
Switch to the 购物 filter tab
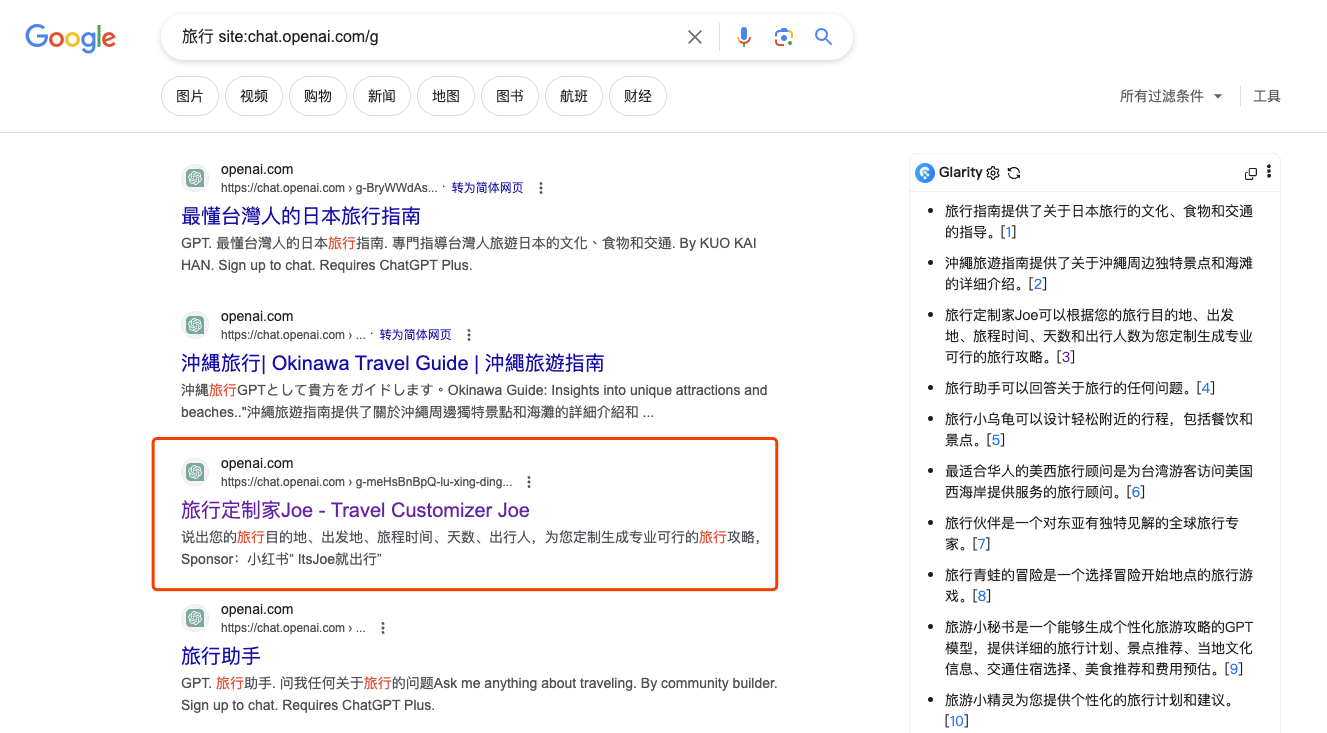click(318, 96)
